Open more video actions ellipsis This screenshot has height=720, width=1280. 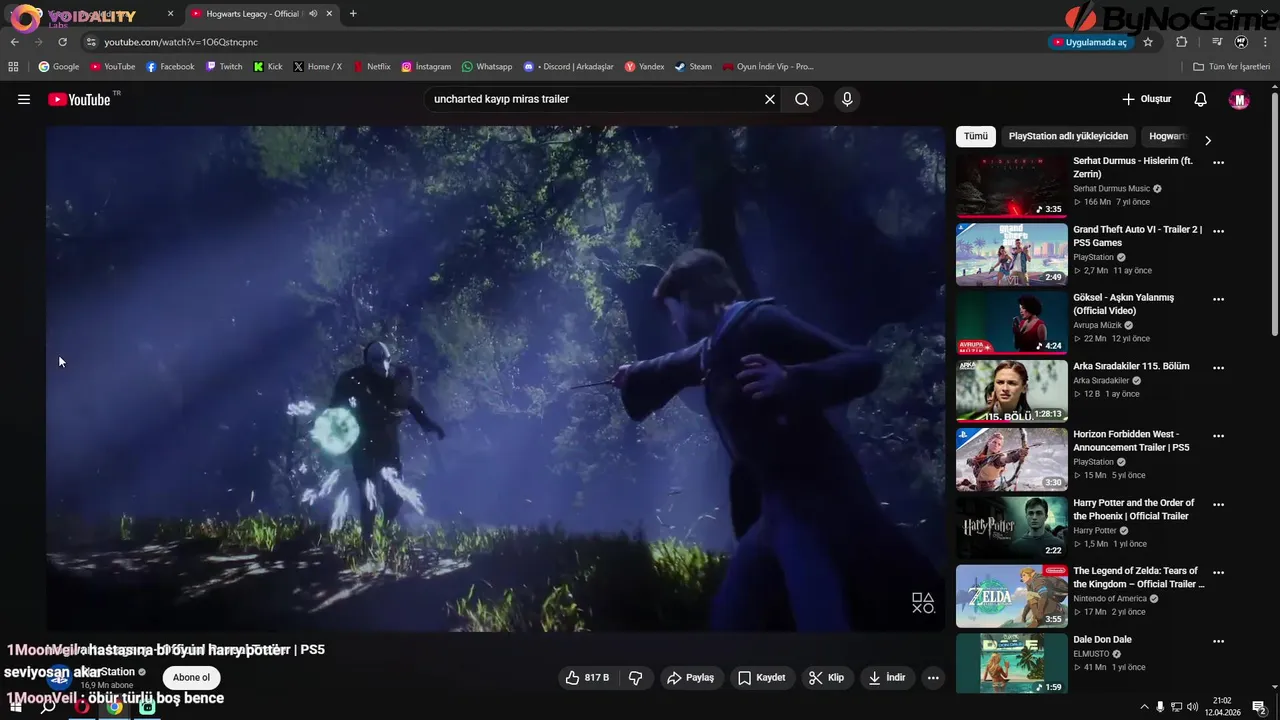pyautogui.click(x=933, y=678)
